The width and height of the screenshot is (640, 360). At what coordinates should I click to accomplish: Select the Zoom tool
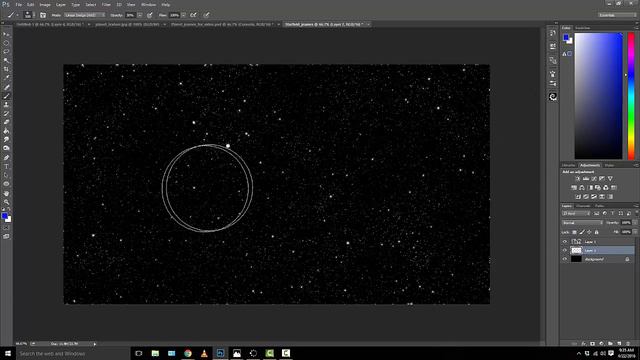pos(6,202)
